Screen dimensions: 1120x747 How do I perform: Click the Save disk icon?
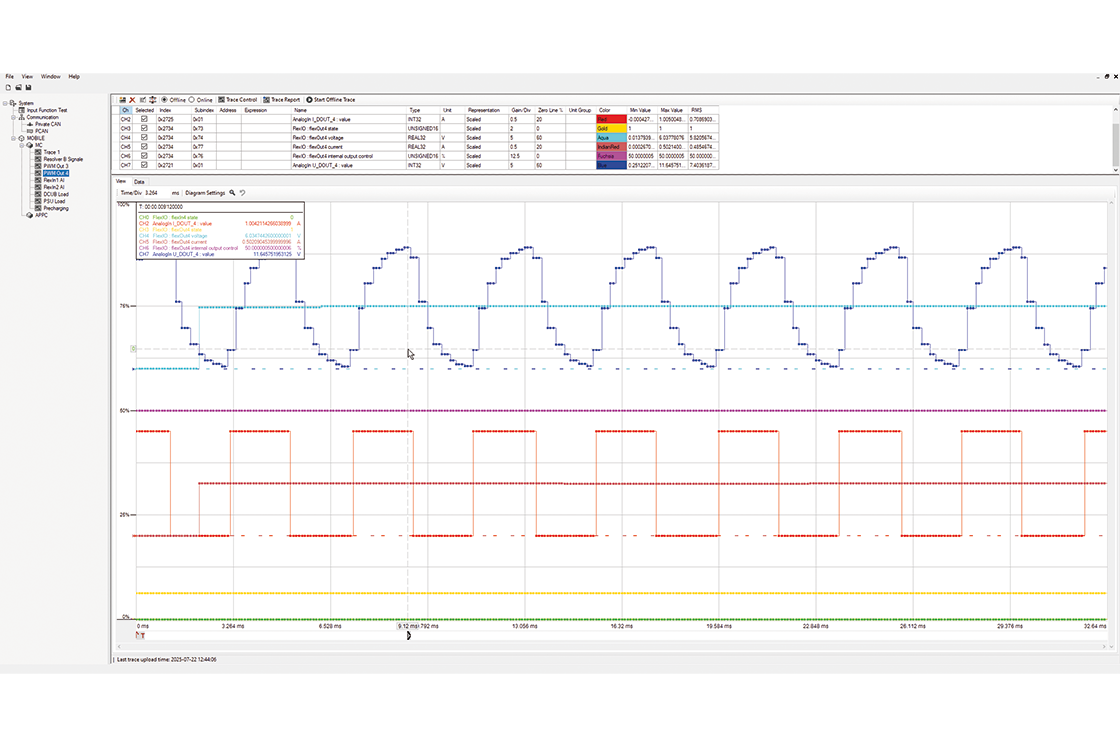click(29, 87)
